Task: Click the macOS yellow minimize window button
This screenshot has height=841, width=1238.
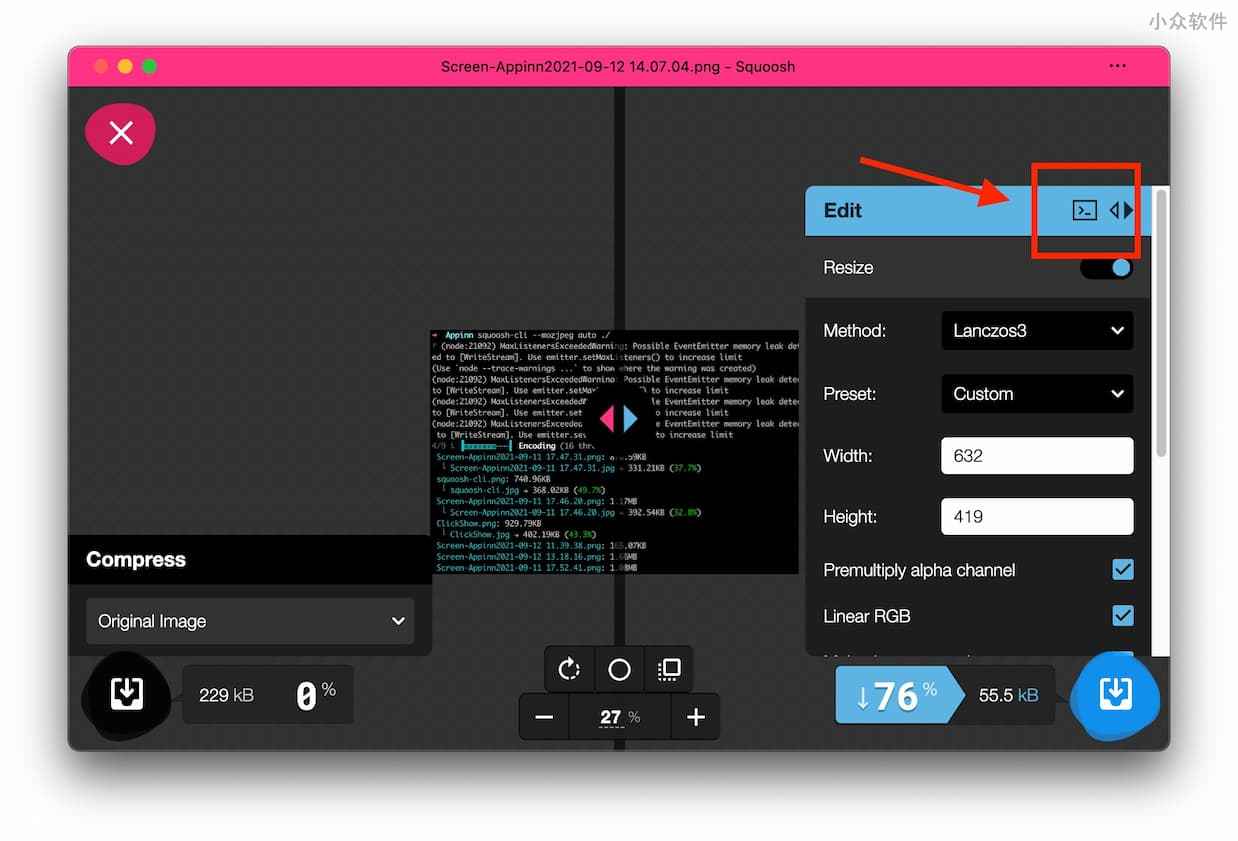Action: click(125, 67)
